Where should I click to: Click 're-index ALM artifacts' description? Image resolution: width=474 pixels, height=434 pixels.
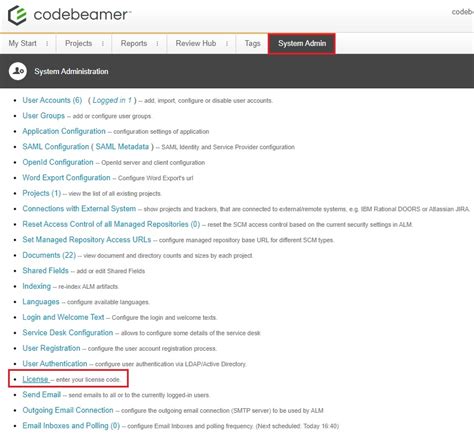coord(88,287)
